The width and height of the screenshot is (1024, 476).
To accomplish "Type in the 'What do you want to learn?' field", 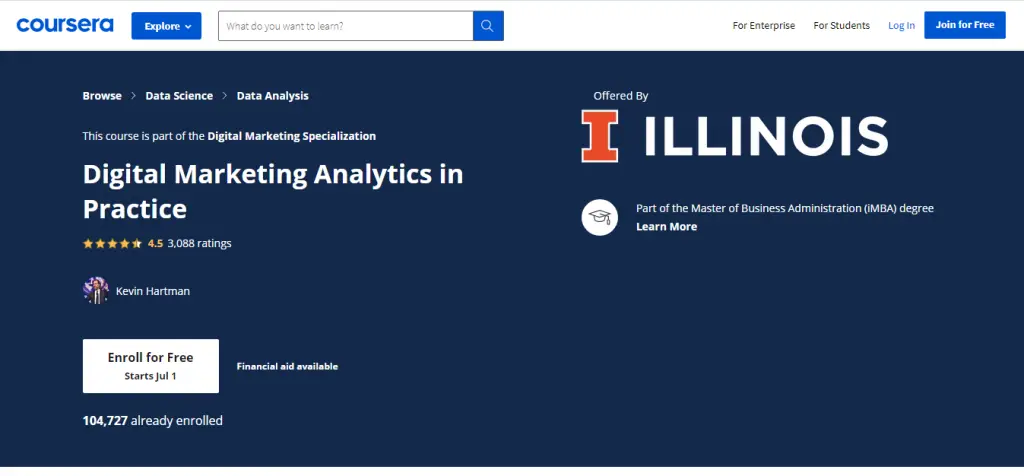I will [x=345, y=26].
